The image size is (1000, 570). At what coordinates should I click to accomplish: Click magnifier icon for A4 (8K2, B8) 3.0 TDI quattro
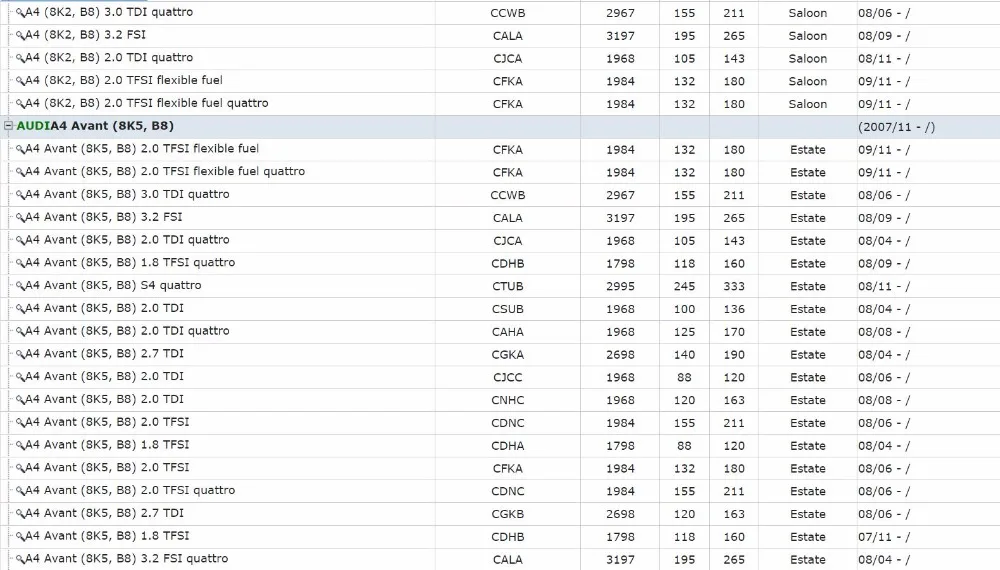tap(20, 13)
